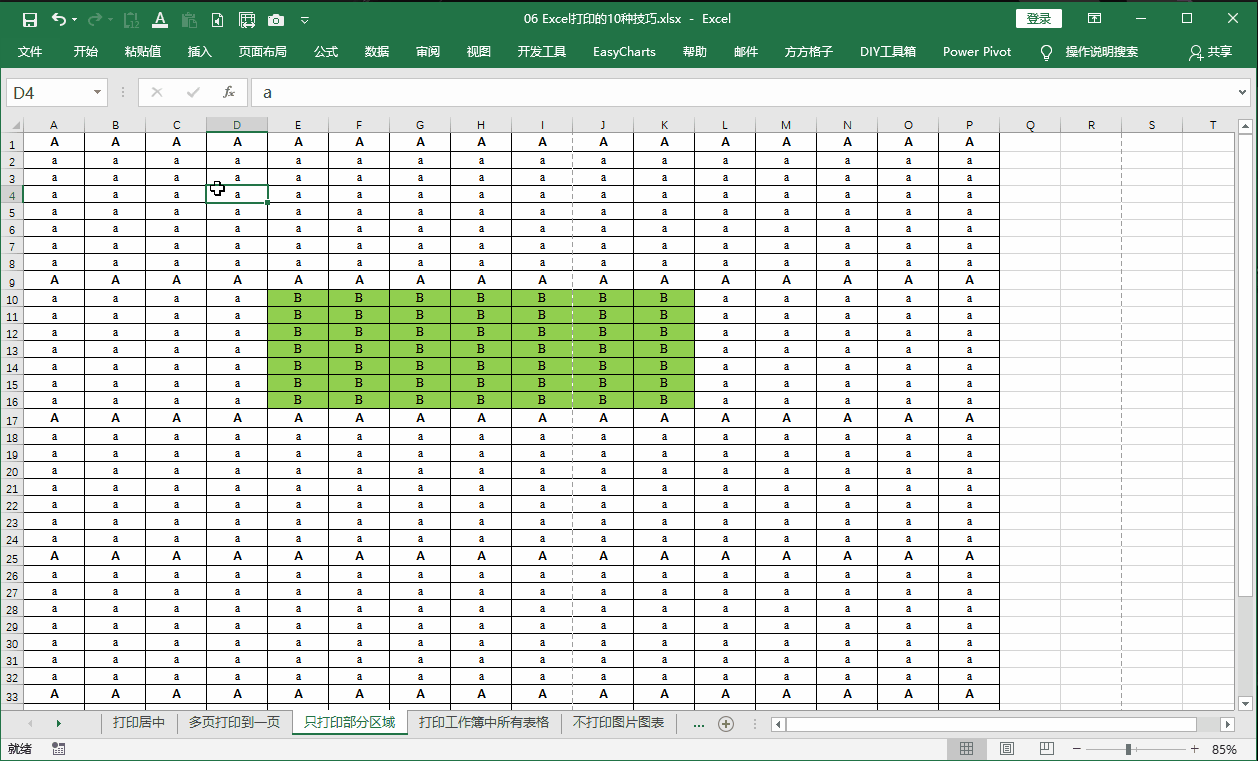Switch to the 打印居中 sheet tab
This screenshot has width=1258, height=761.
pyautogui.click(x=138, y=723)
